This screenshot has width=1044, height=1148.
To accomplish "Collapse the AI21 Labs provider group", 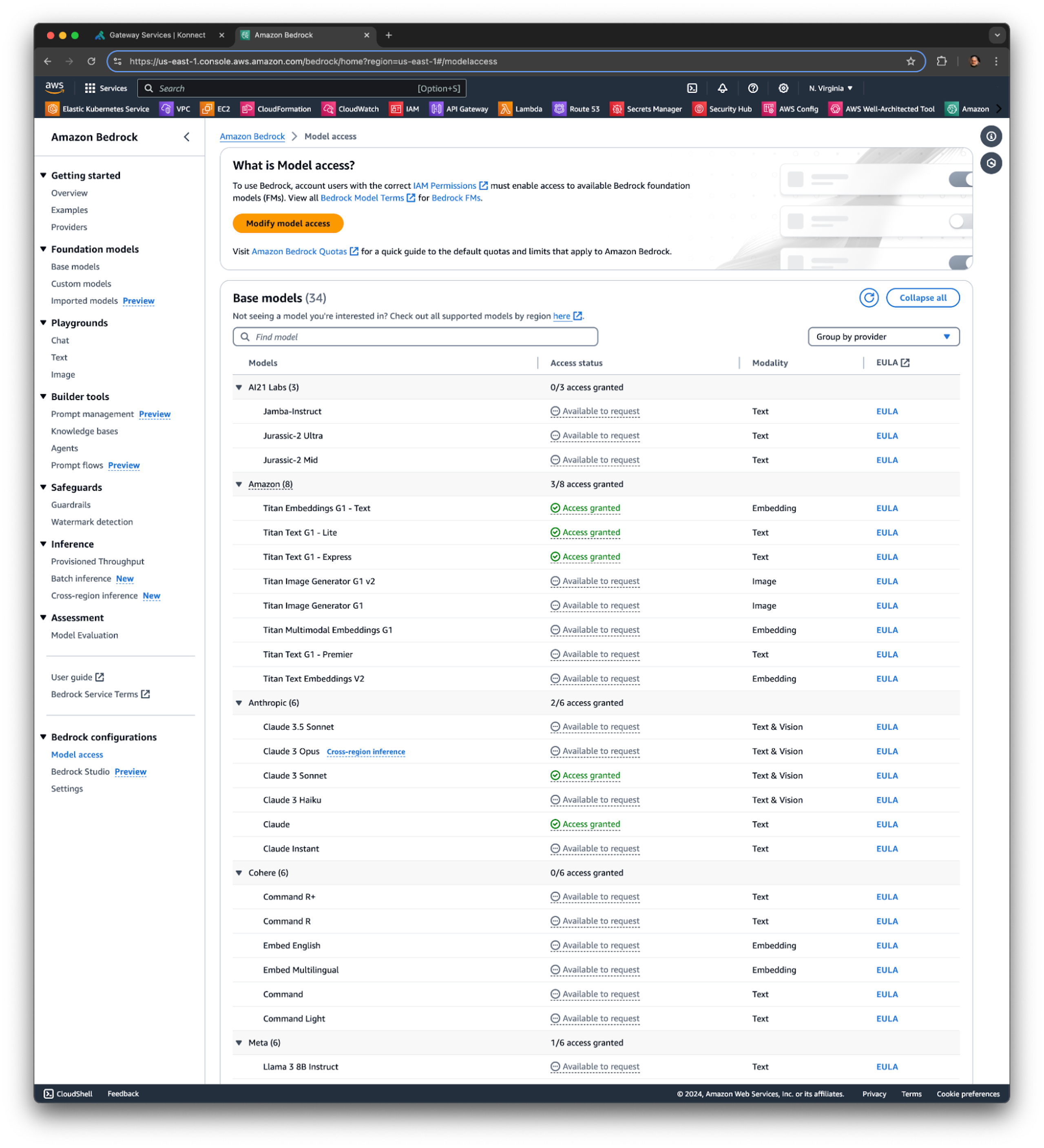I will coord(239,387).
